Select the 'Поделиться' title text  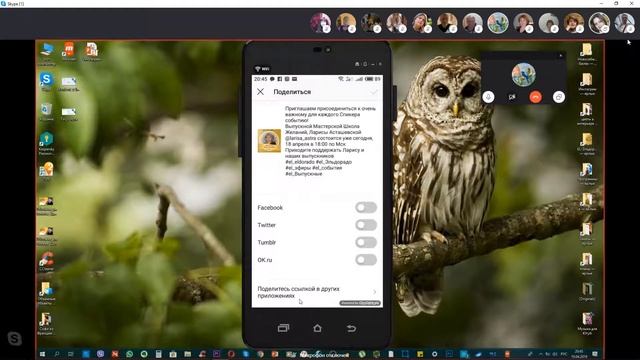click(292, 92)
